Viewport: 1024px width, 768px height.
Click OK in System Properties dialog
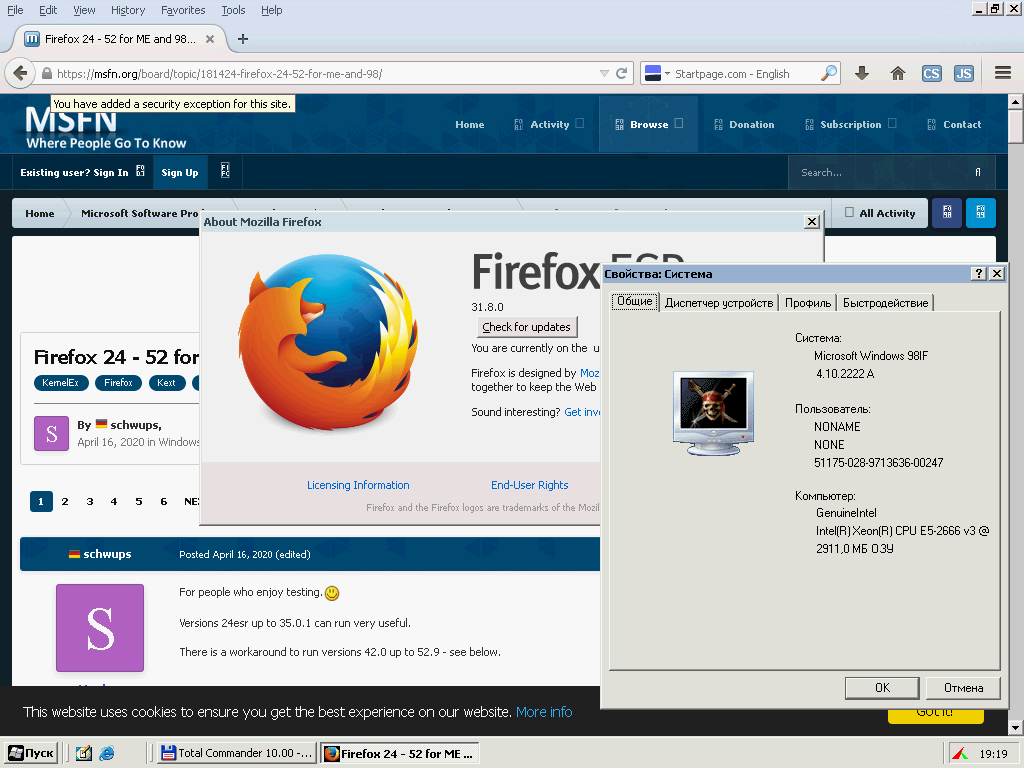pyautogui.click(x=882, y=687)
